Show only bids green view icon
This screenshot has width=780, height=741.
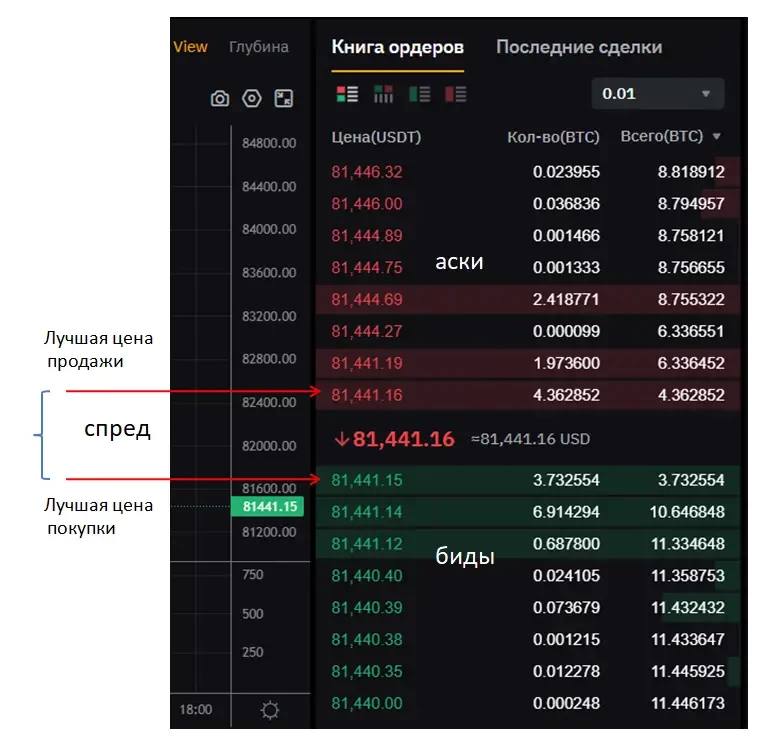click(x=420, y=94)
